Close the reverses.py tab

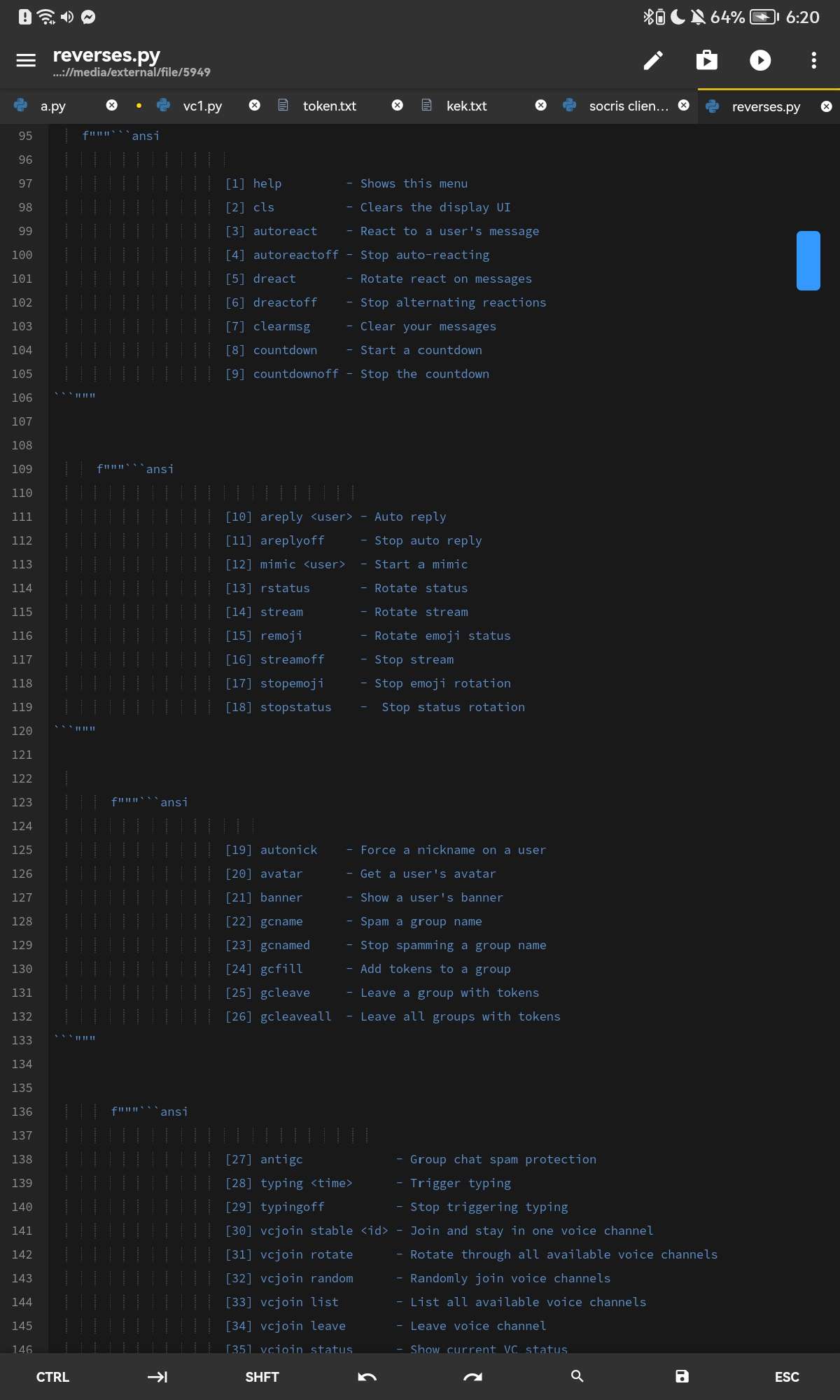point(826,106)
